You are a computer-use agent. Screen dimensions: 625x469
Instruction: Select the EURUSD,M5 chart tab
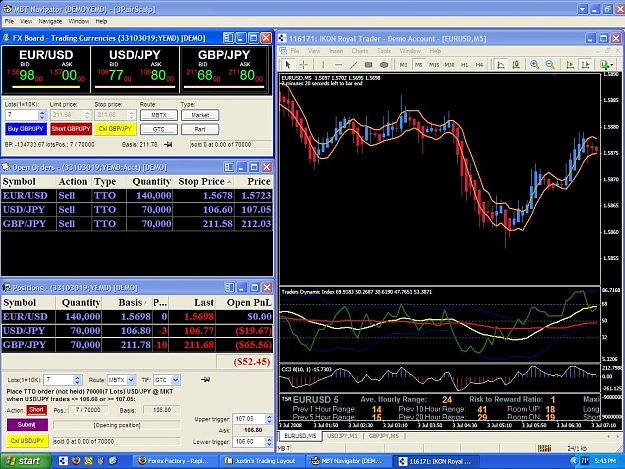[300, 436]
